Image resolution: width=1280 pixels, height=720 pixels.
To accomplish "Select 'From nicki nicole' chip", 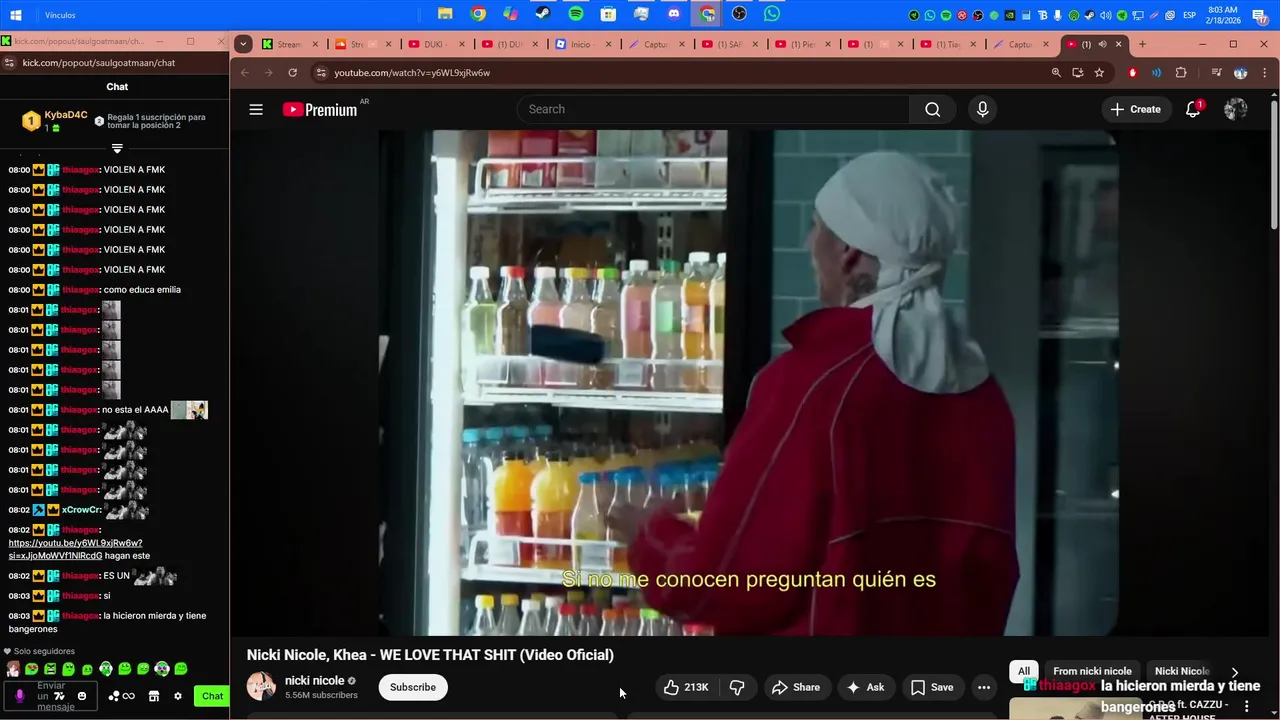I will pyautogui.click(x=1092, y=671).
